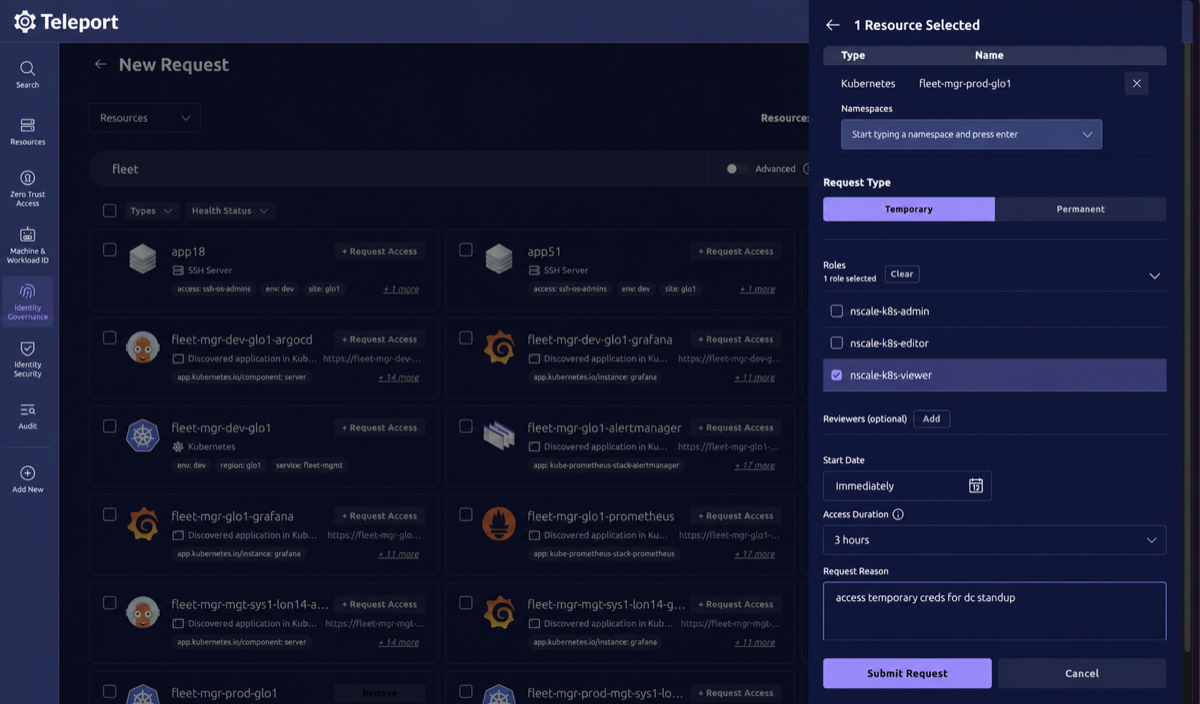Check the fleet-mgr-glo1-alertmanager checkbox
The width and height of the screenshot is (1200, 704).
coord(466,426)
